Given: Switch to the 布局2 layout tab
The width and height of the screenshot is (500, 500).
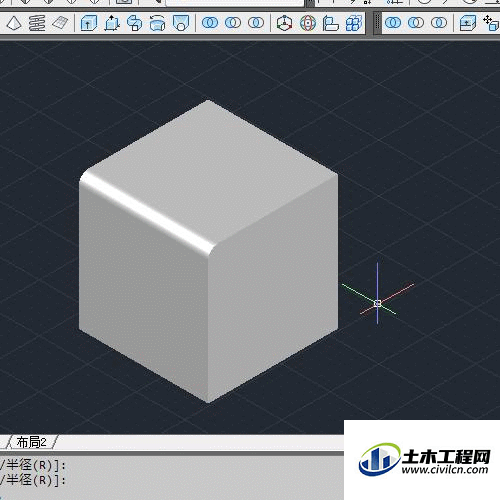Looking at the screenshot, I should tap(32, 442).
